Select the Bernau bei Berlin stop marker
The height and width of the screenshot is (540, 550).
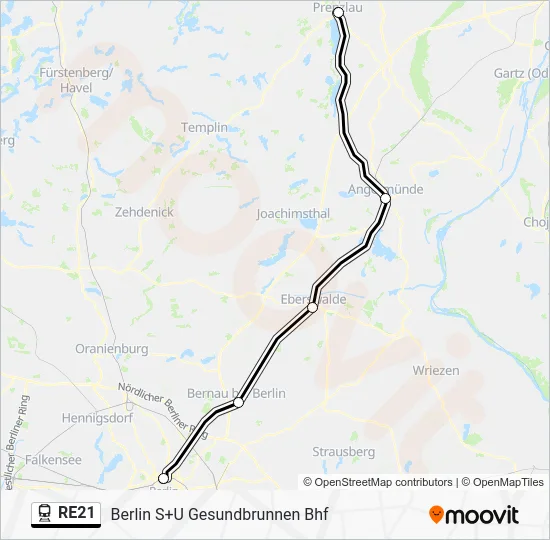coord(239,402)
